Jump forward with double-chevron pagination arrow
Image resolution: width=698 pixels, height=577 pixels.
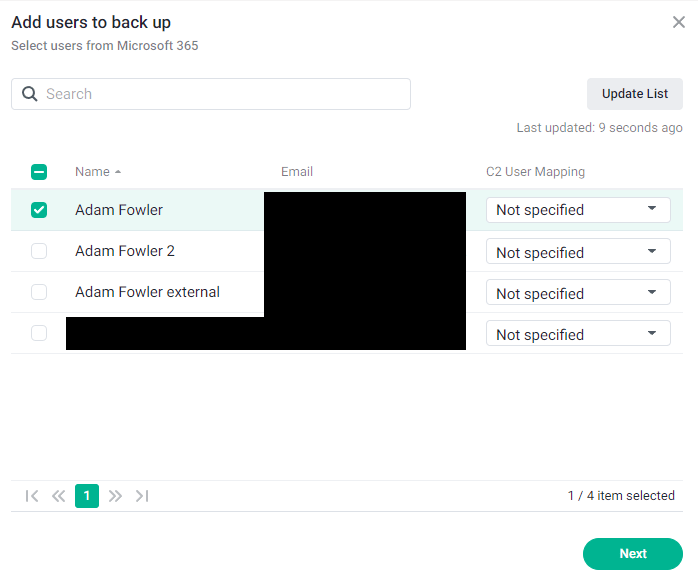(115, 496)
